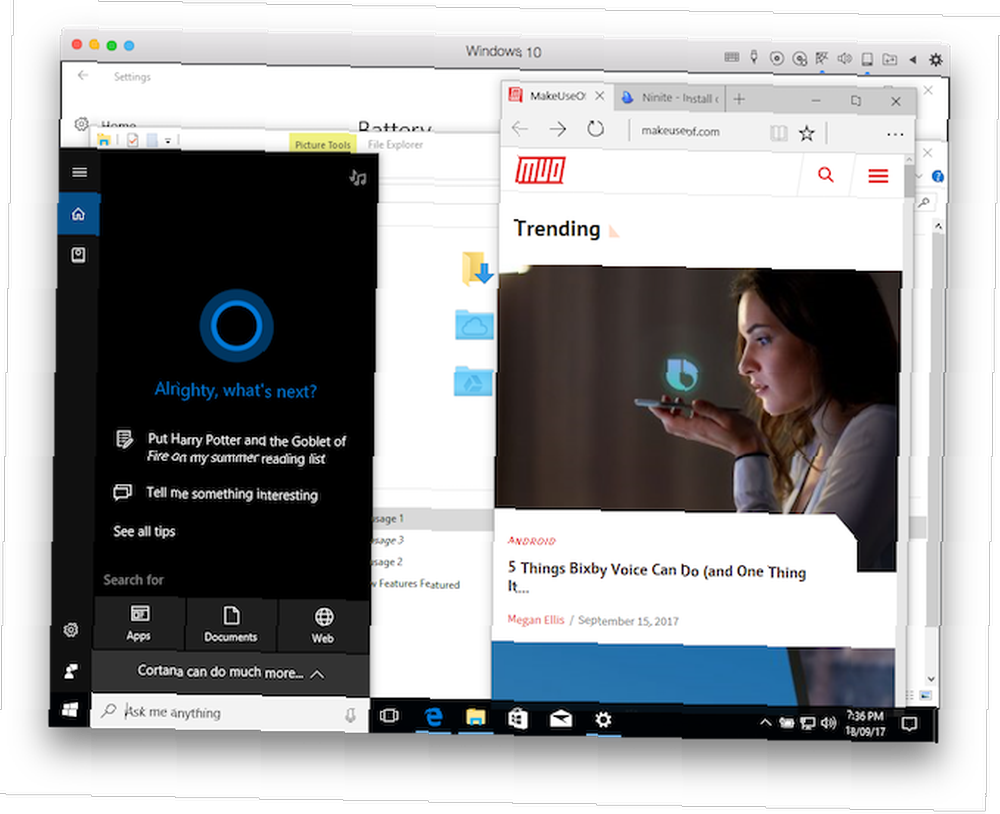
Task: Toggle Edge reading view icon
Action: pyautogui.click(x=778, y=133)
